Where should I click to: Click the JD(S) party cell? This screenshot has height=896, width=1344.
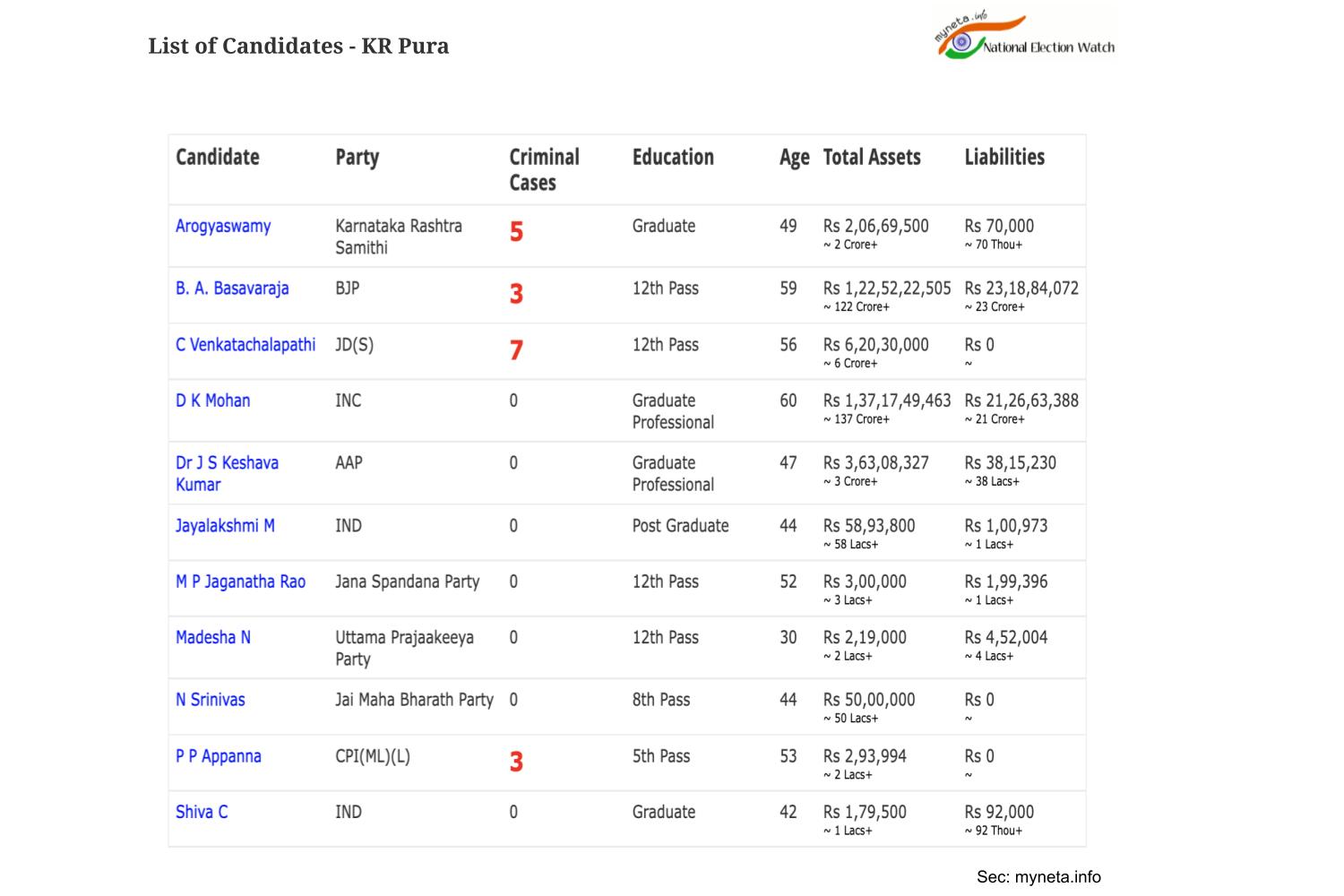click(x=355, y=345)
